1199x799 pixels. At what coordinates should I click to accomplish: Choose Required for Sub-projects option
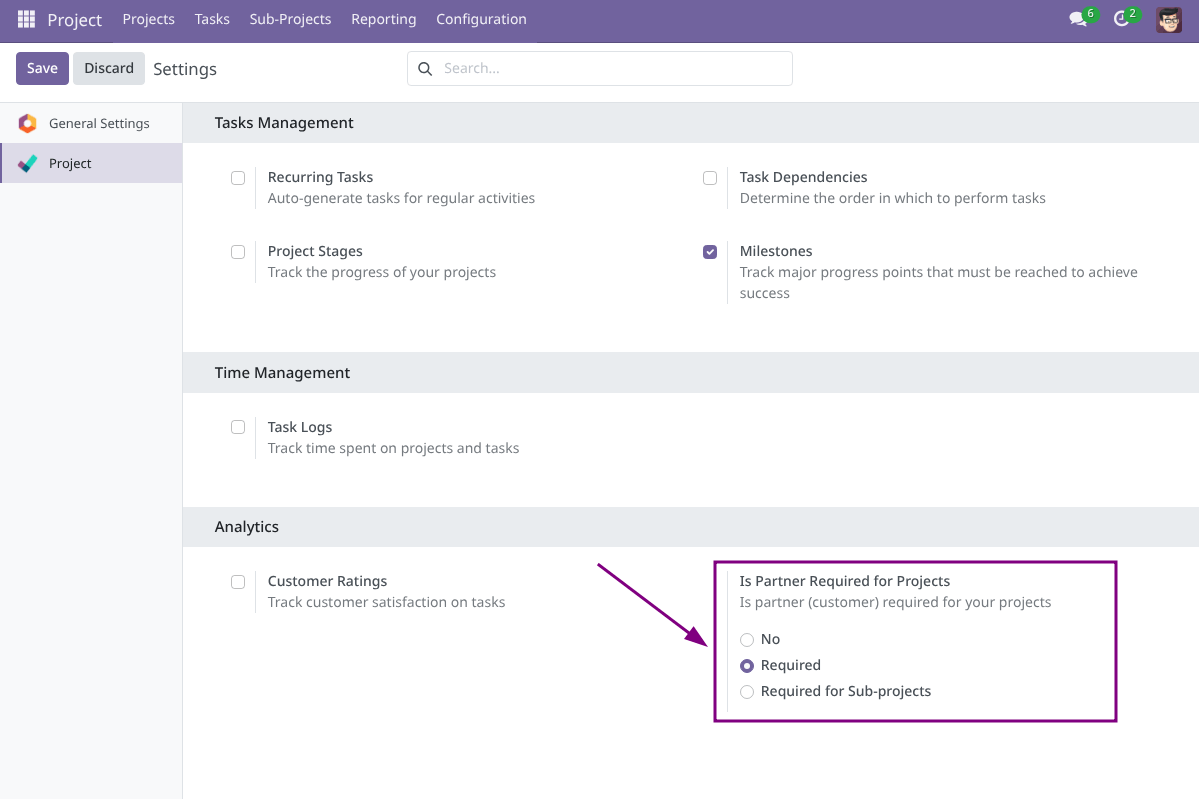click(x=747, y=691)
